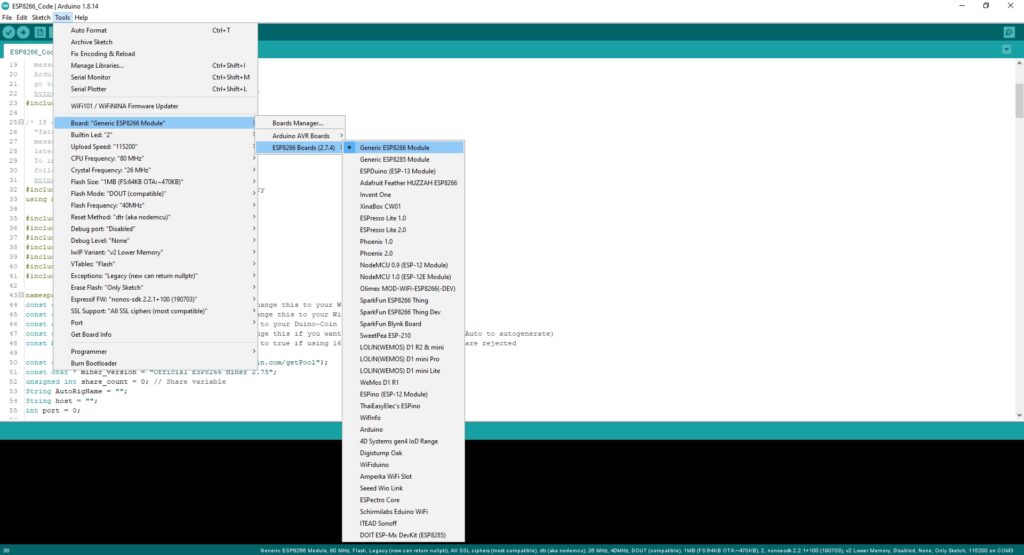Expand VTables: "Flash" submenu

tap(155, 264)
